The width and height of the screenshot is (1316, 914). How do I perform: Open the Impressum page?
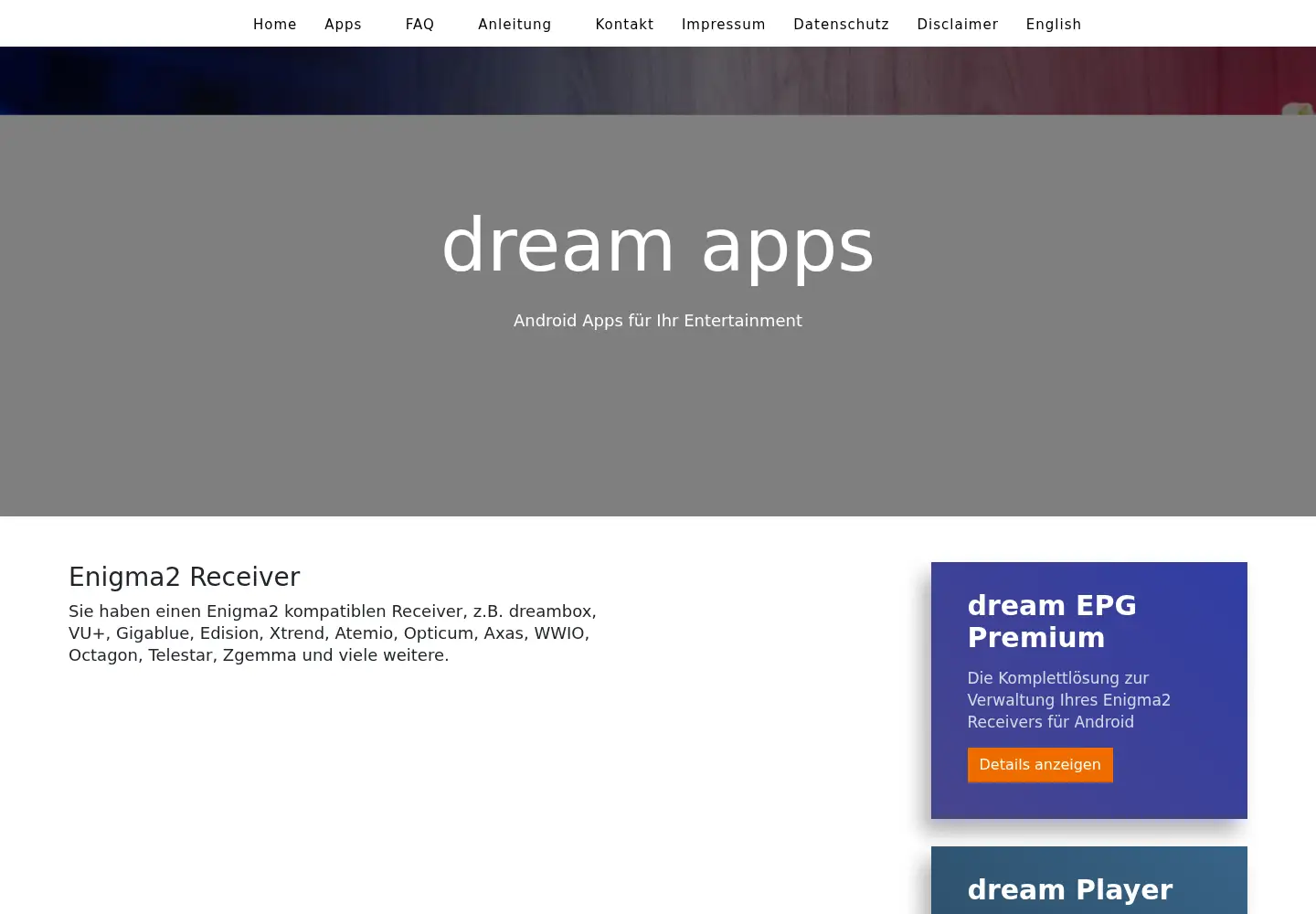pyautogui.click(x=723, y=24)
